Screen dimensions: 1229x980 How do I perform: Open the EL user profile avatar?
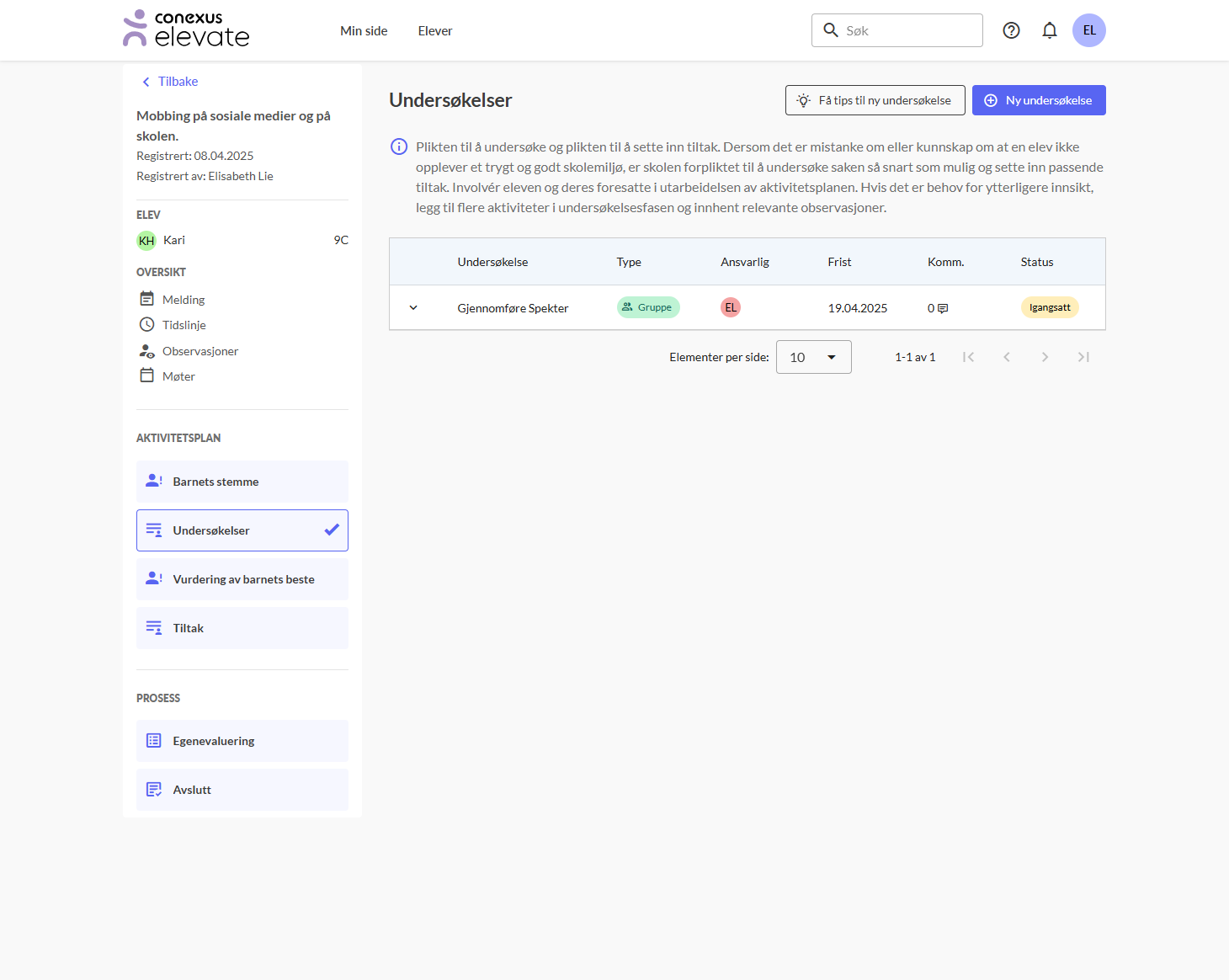click(x=1088, y=30)
